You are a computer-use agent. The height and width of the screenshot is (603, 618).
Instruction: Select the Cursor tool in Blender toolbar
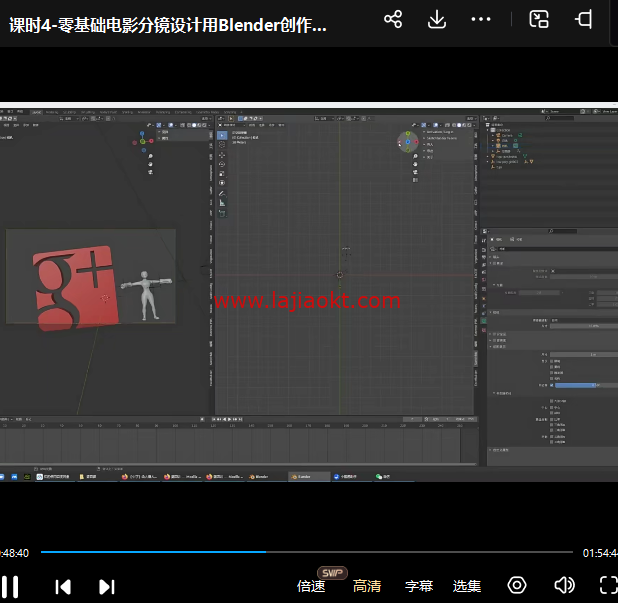[x=222, y=145]
